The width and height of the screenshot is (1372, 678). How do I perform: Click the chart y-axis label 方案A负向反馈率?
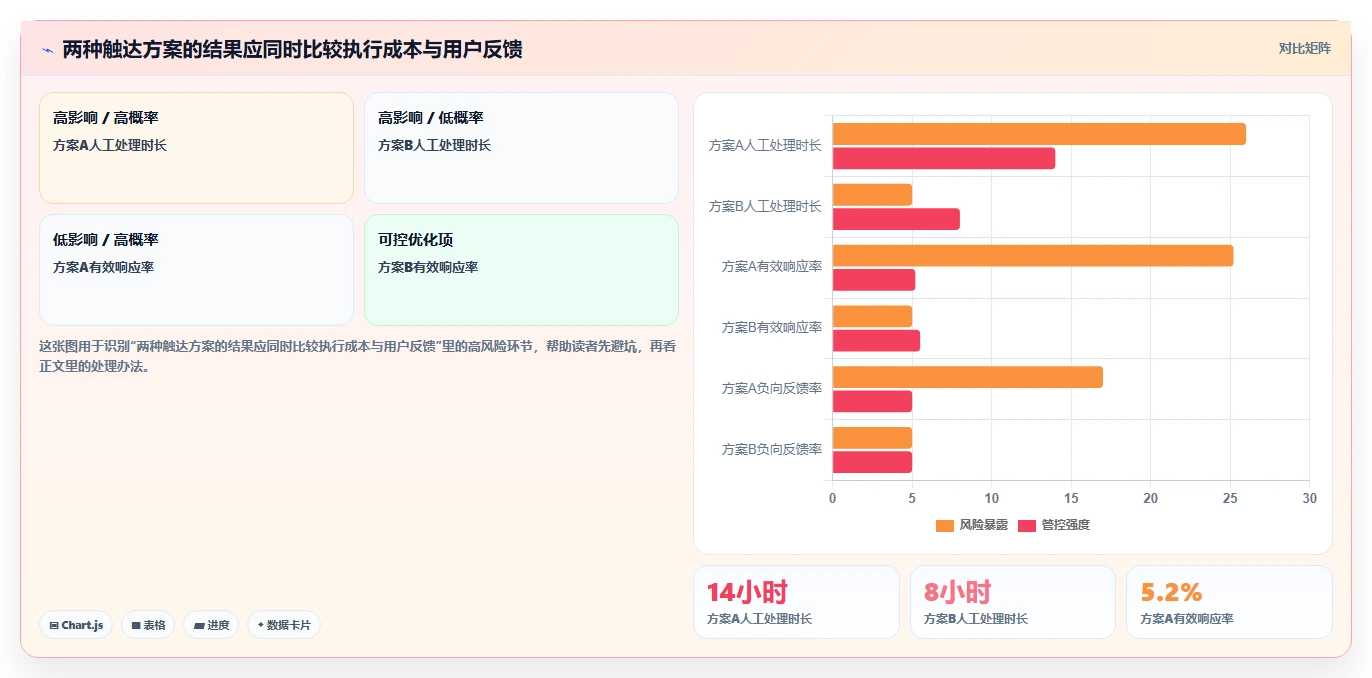click(772, 389)
